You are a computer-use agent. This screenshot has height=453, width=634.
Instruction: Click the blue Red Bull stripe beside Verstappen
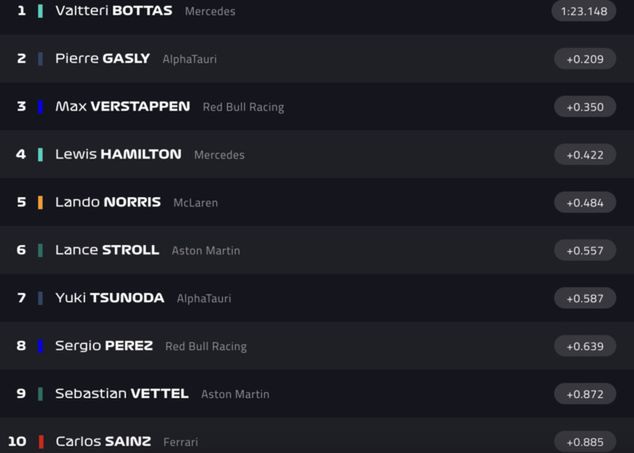(x=40, y=107)
